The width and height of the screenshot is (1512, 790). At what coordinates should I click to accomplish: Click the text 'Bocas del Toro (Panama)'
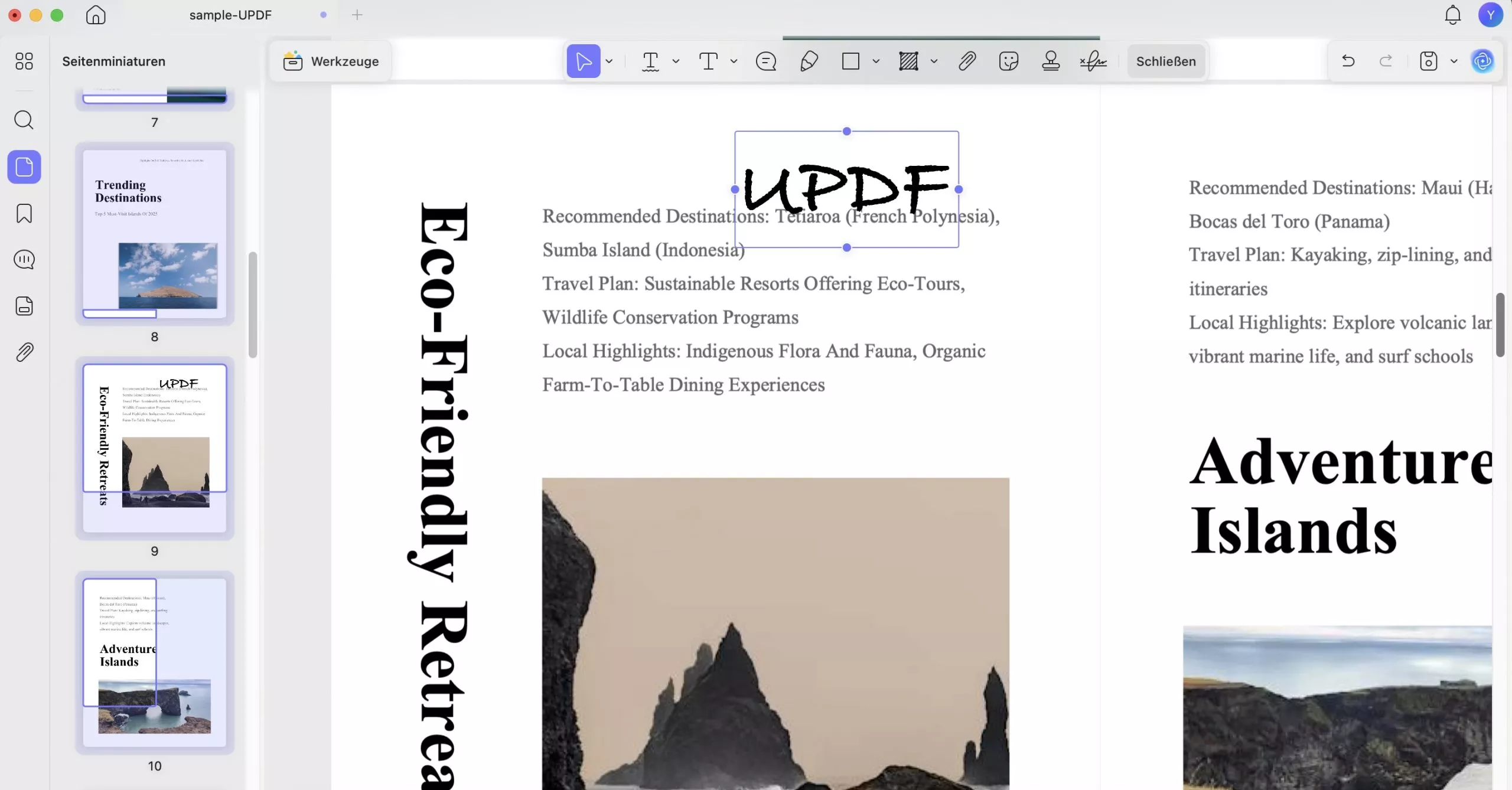1289,221
